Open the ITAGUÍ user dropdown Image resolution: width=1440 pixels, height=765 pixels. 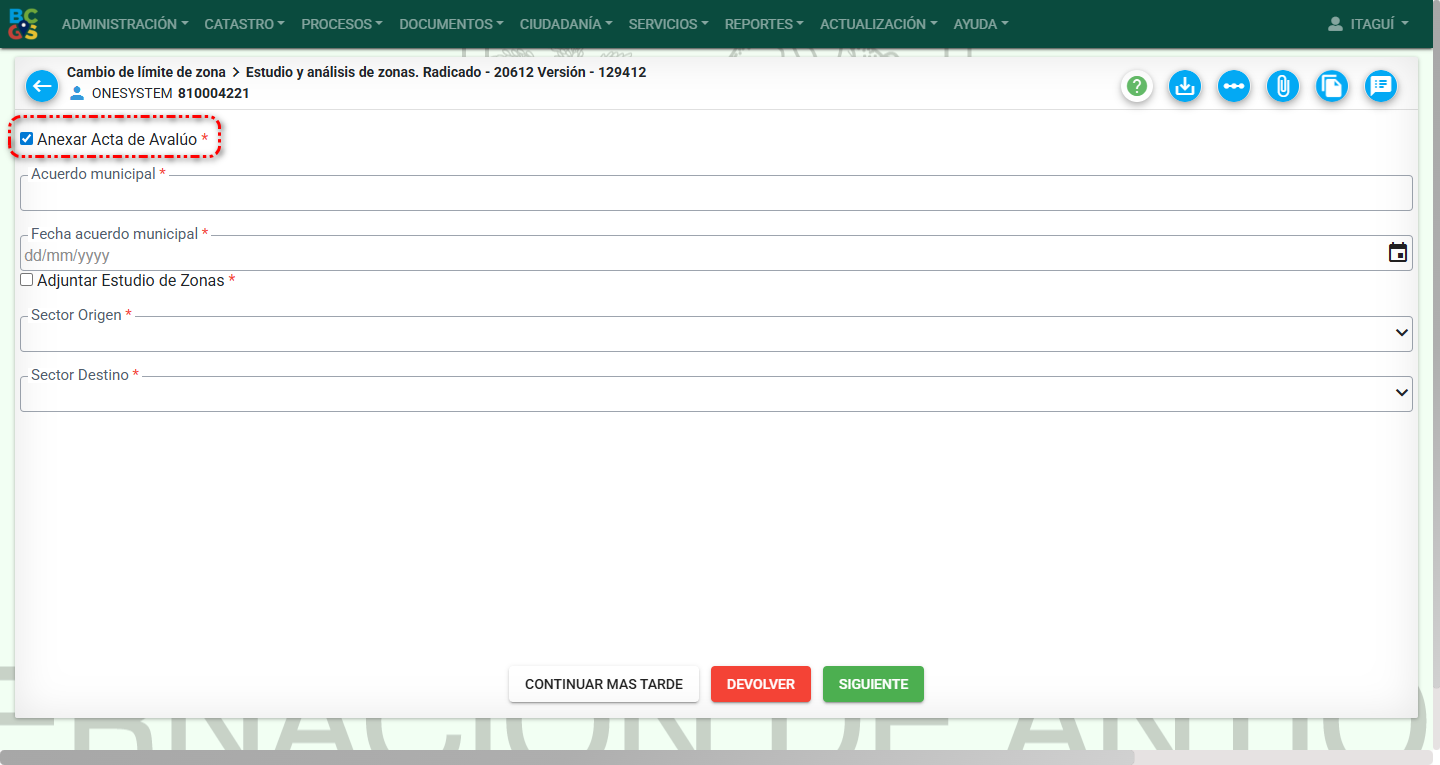(x=1368, y=24)
